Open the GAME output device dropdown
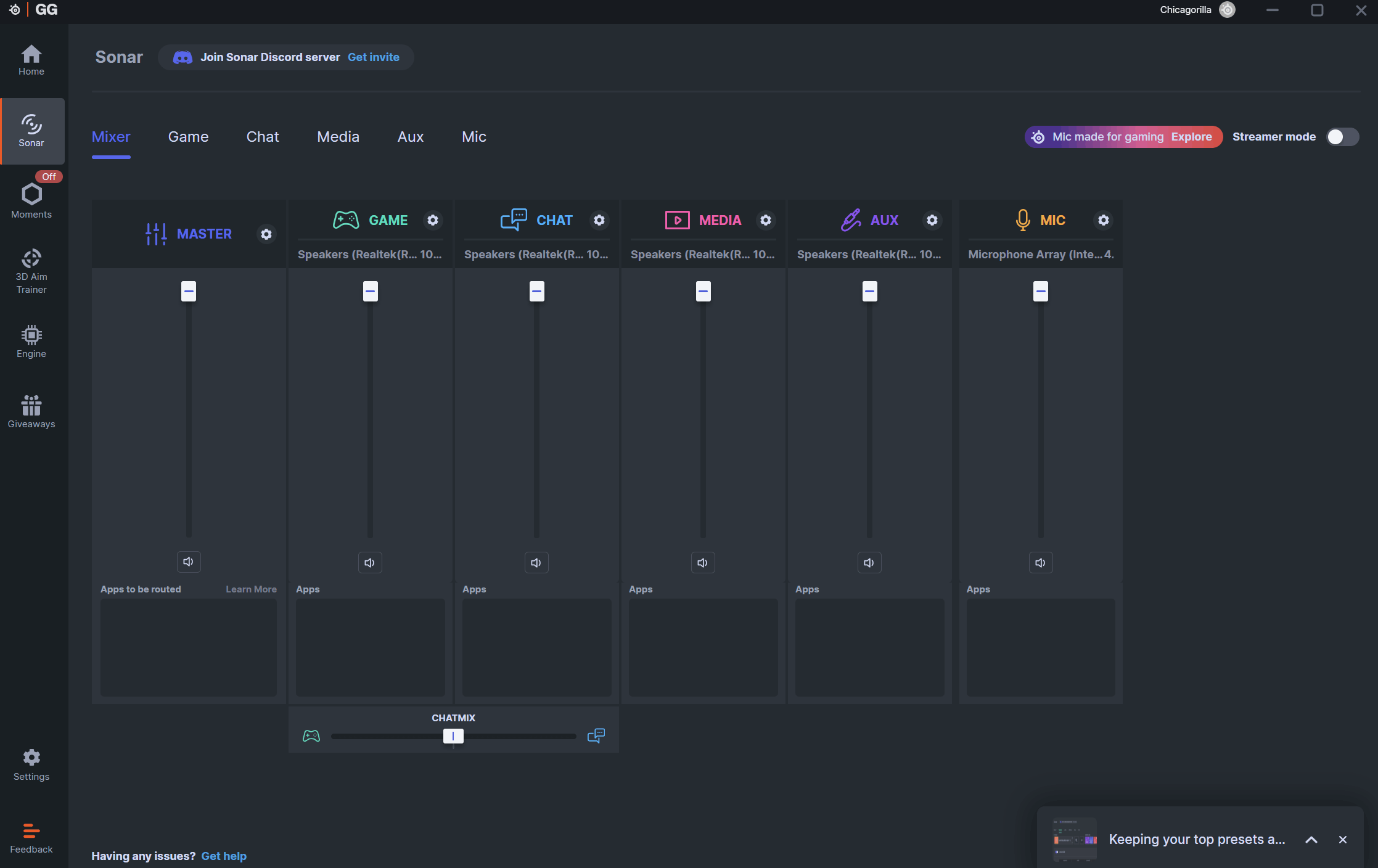Image resolution: width=1378 pixels, height=868 pixels. click(370, 255)
